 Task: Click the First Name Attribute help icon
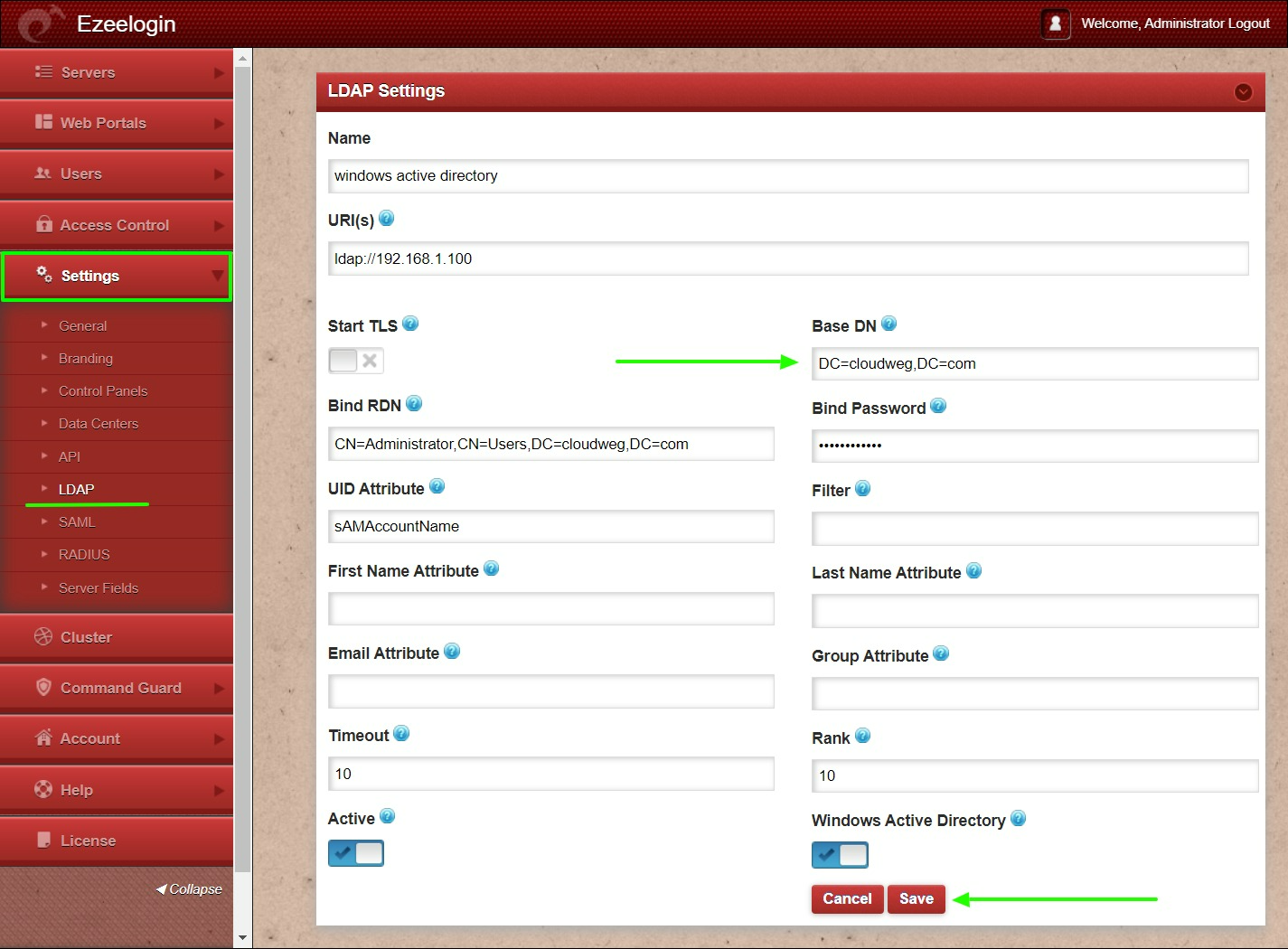(492, 568)
